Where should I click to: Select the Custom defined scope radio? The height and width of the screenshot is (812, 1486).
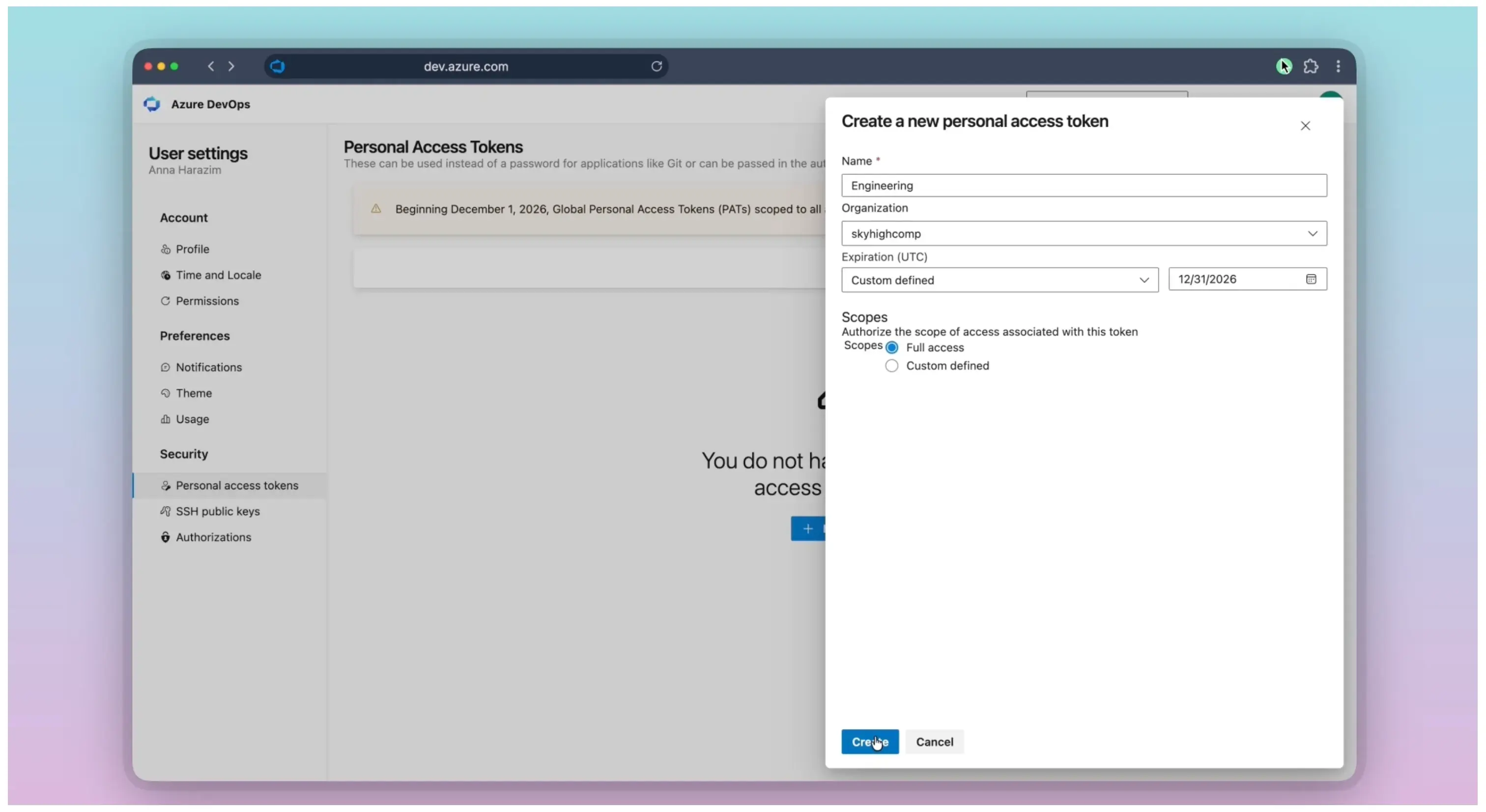pyautogui.click(x=892, y=365)
